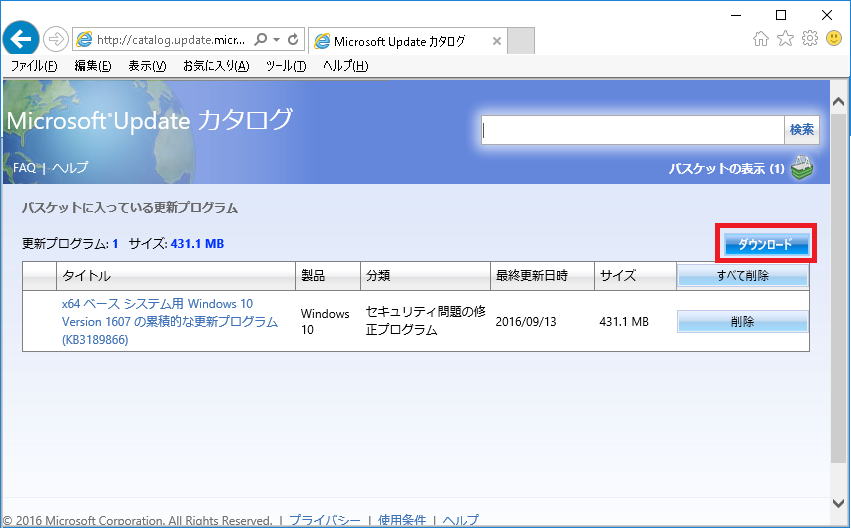Click the smiley feedback icon

[834, 39]
